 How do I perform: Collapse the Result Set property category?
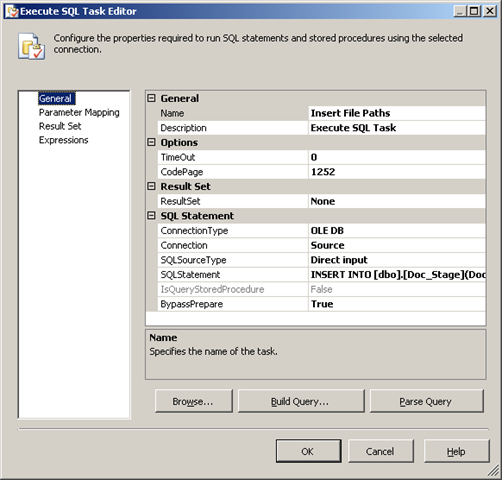coord(151,186)
